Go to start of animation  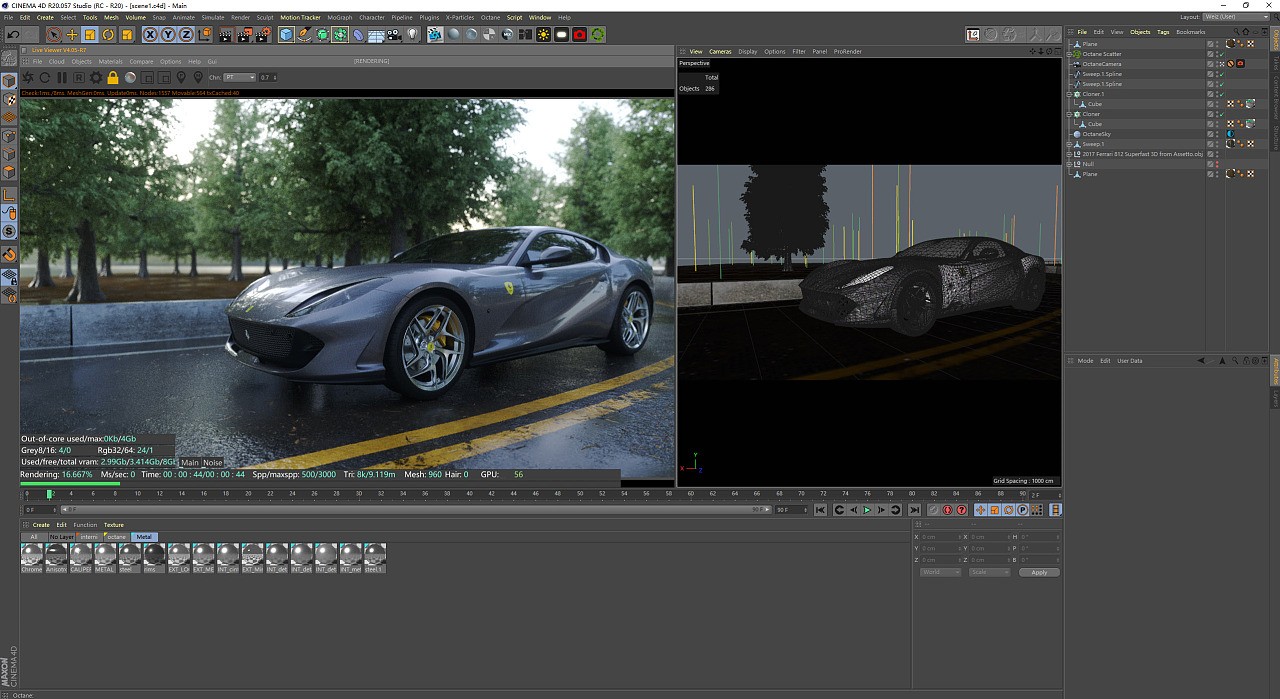pyautogui.click(x=820, y=510)
